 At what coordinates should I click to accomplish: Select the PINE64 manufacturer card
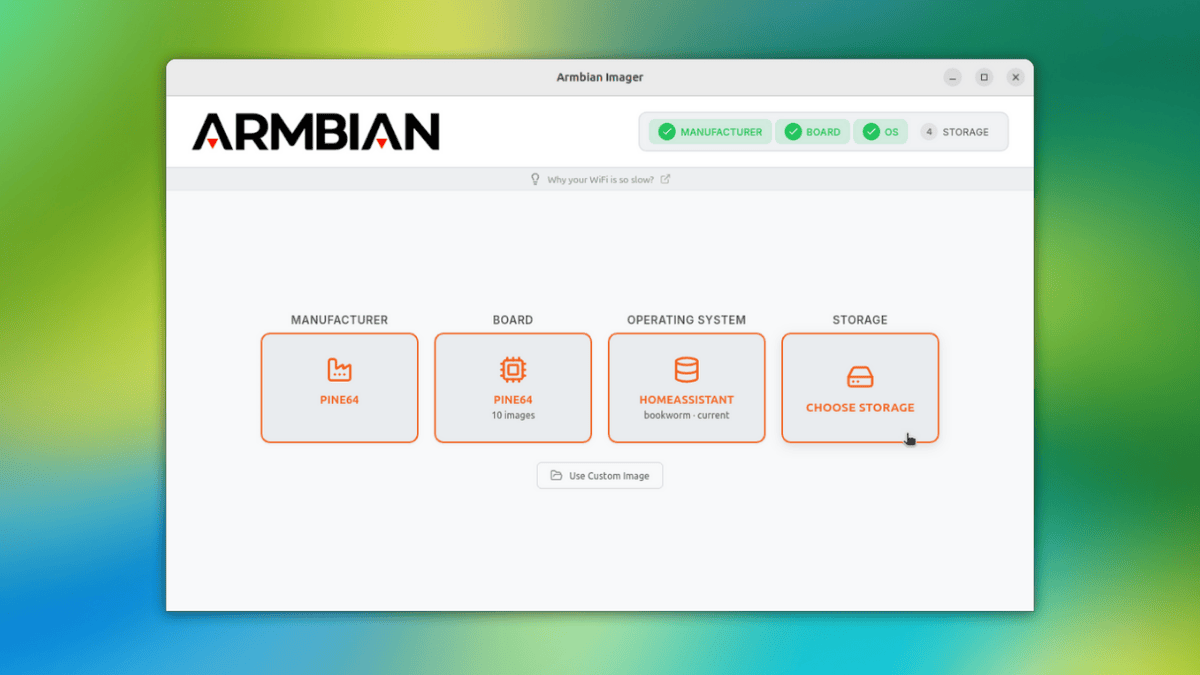point(339,388)
